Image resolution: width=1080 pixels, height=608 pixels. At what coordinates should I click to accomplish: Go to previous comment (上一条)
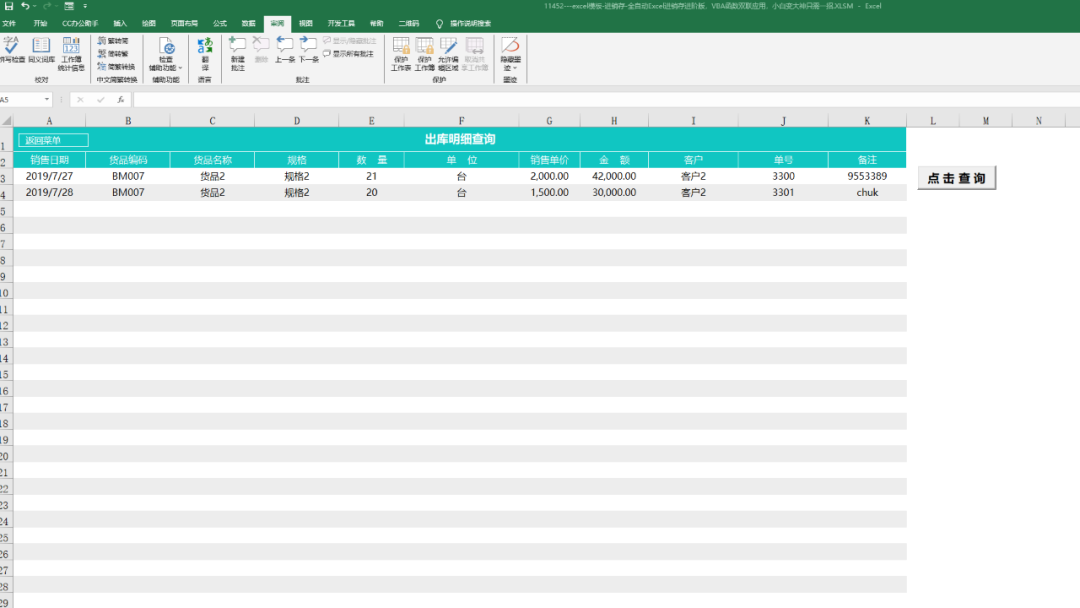[x=284, y=50]
